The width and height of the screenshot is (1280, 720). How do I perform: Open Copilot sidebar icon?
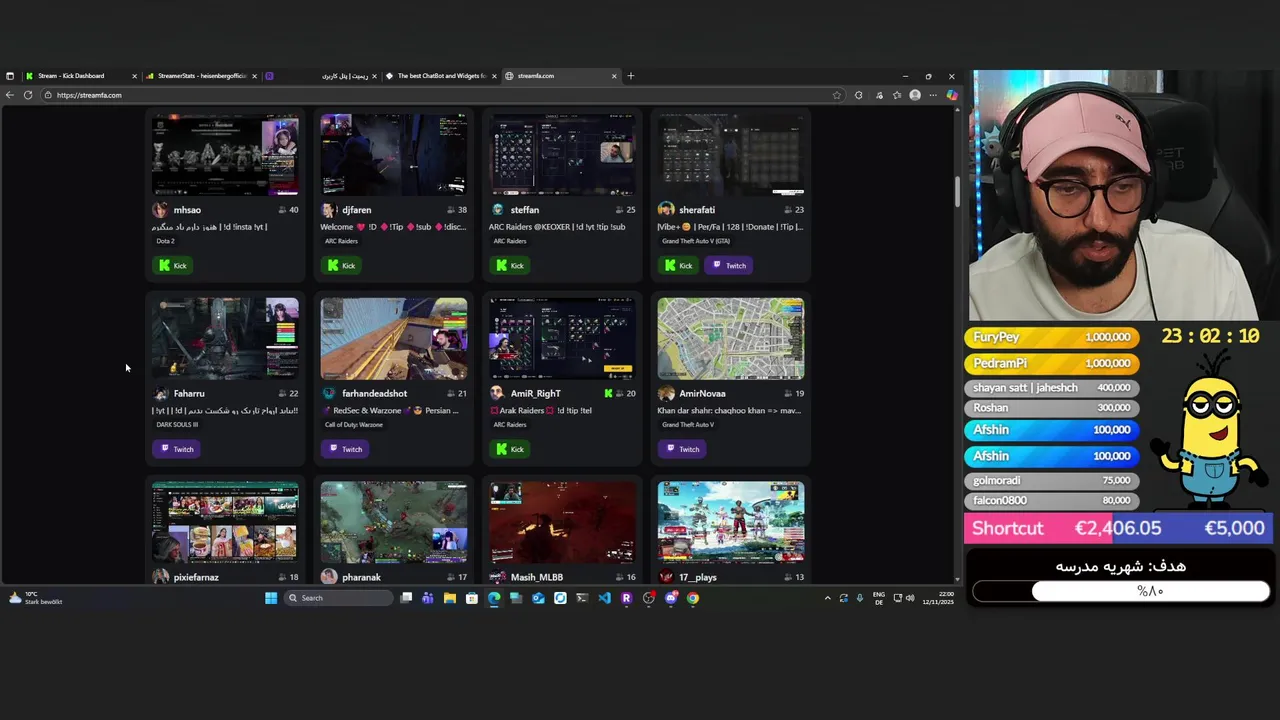coord(951,95)
